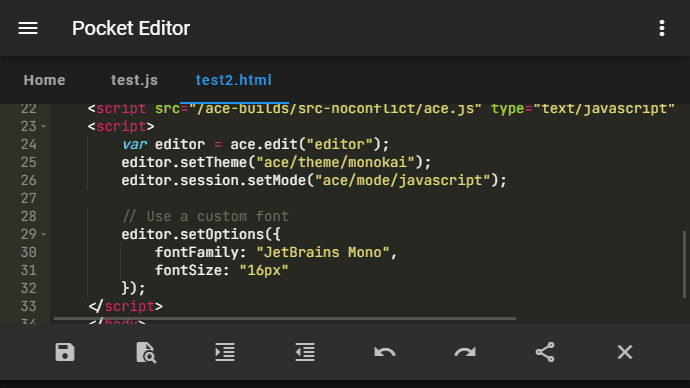Select the test2.html tab
Screen dimensions: 690x388
[x=234, y=80]
